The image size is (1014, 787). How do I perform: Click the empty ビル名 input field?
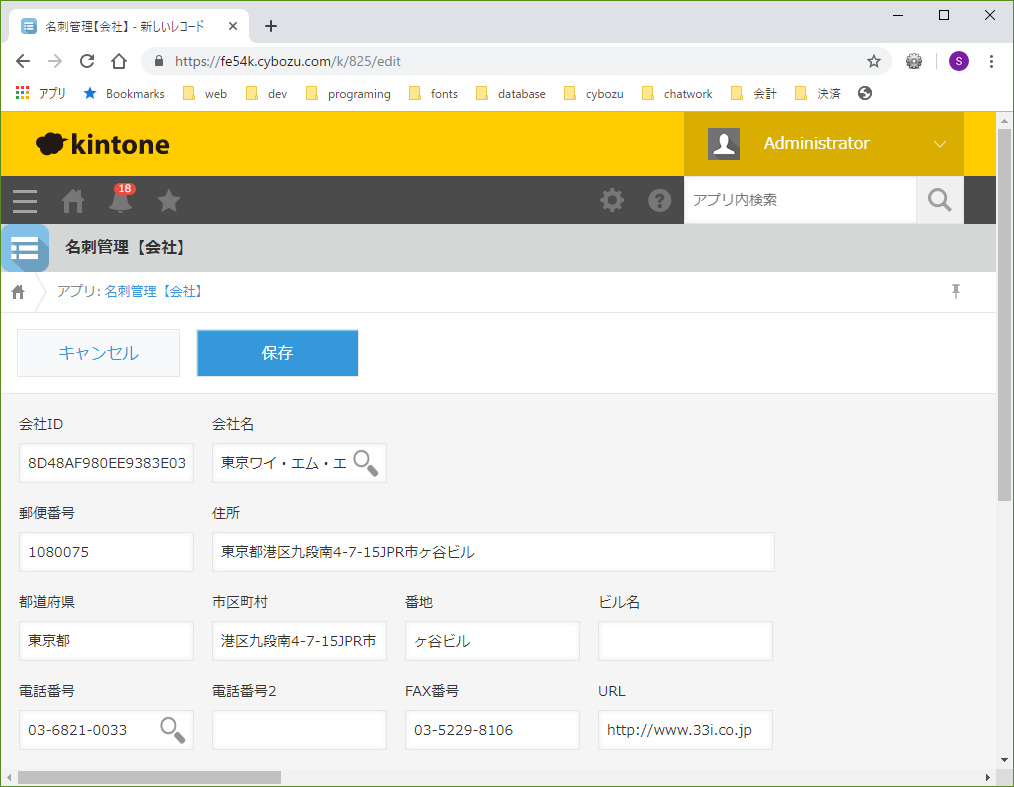(685, 641)
